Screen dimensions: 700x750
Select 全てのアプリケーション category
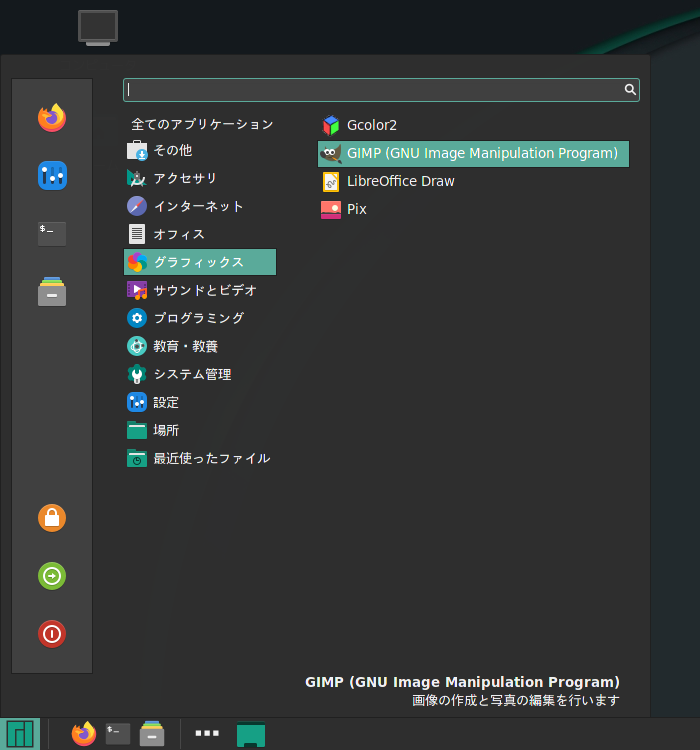tap(202, 124)
